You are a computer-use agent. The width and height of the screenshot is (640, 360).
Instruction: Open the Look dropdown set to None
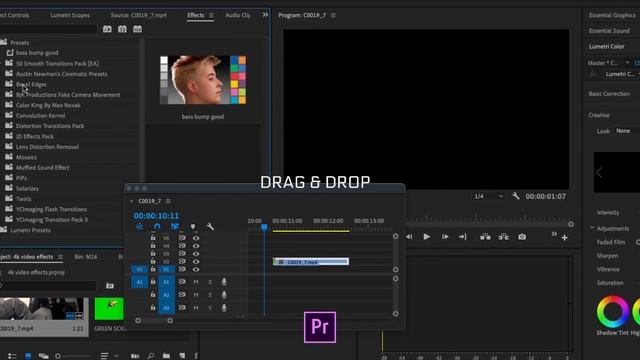click(627, 131)
